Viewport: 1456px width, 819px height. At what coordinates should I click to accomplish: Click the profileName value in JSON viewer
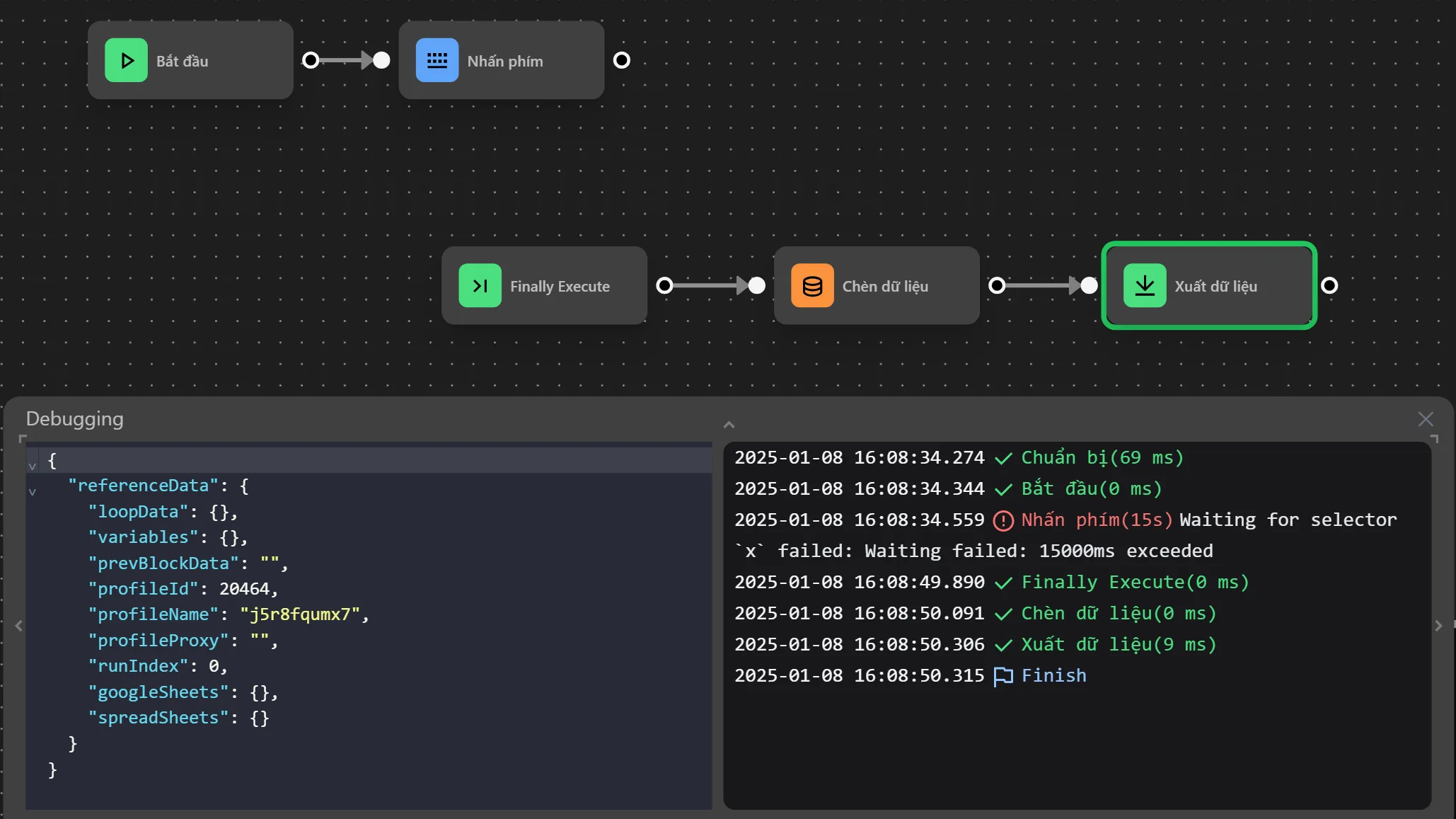[299, 614]
